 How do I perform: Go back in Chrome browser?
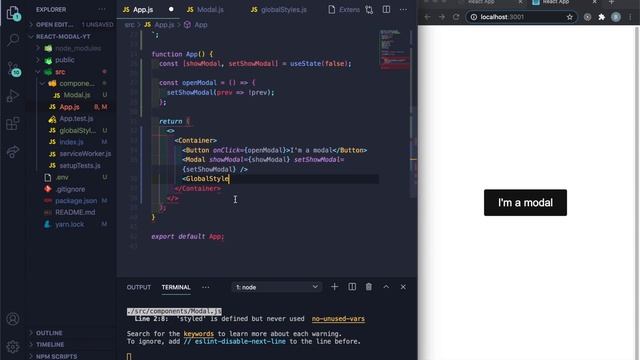427,17
